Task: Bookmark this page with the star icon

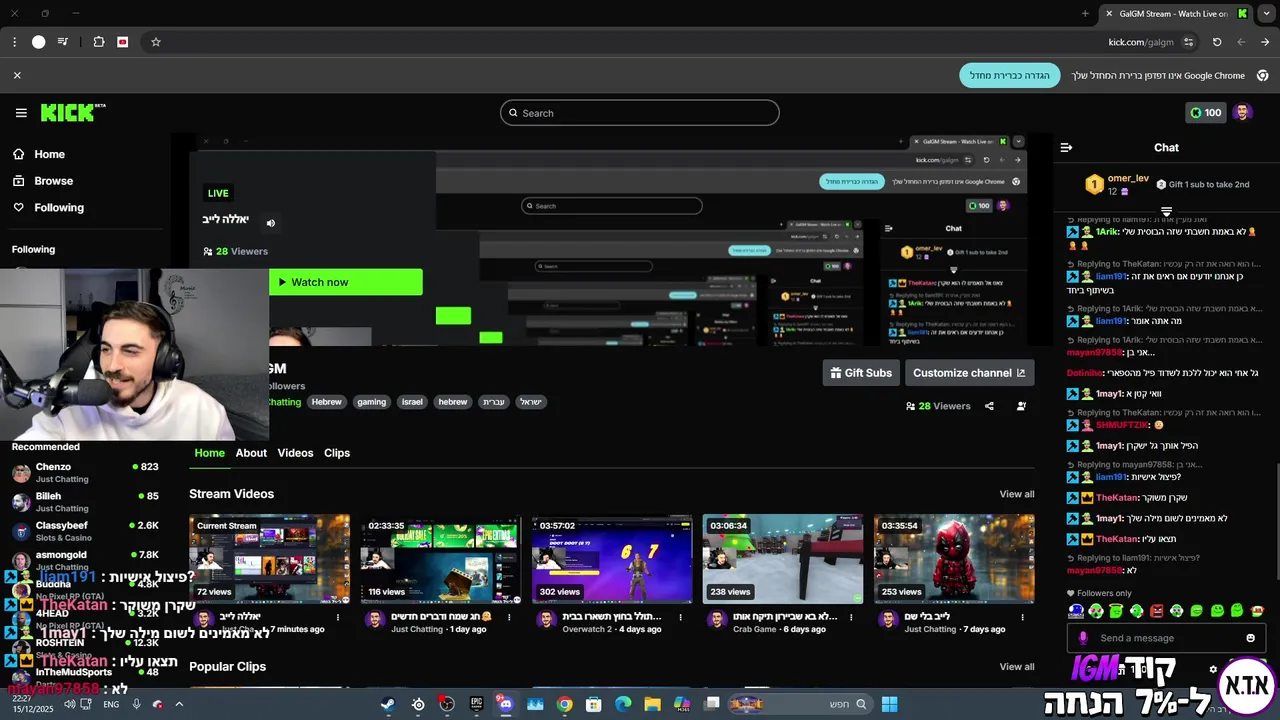Action: pyautogui.click(x=156, y=42)
